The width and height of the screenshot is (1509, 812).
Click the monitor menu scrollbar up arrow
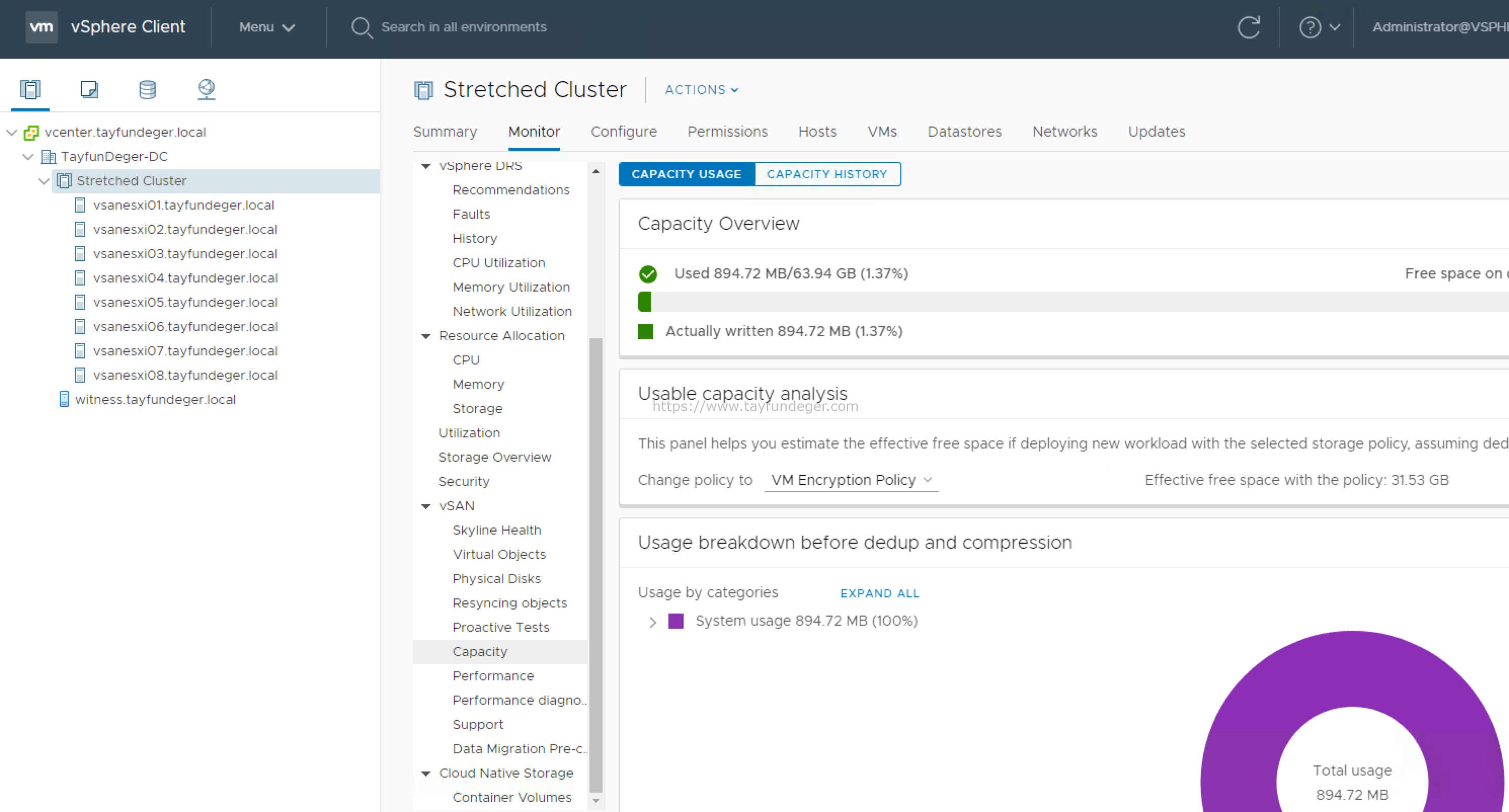point(595,172)
